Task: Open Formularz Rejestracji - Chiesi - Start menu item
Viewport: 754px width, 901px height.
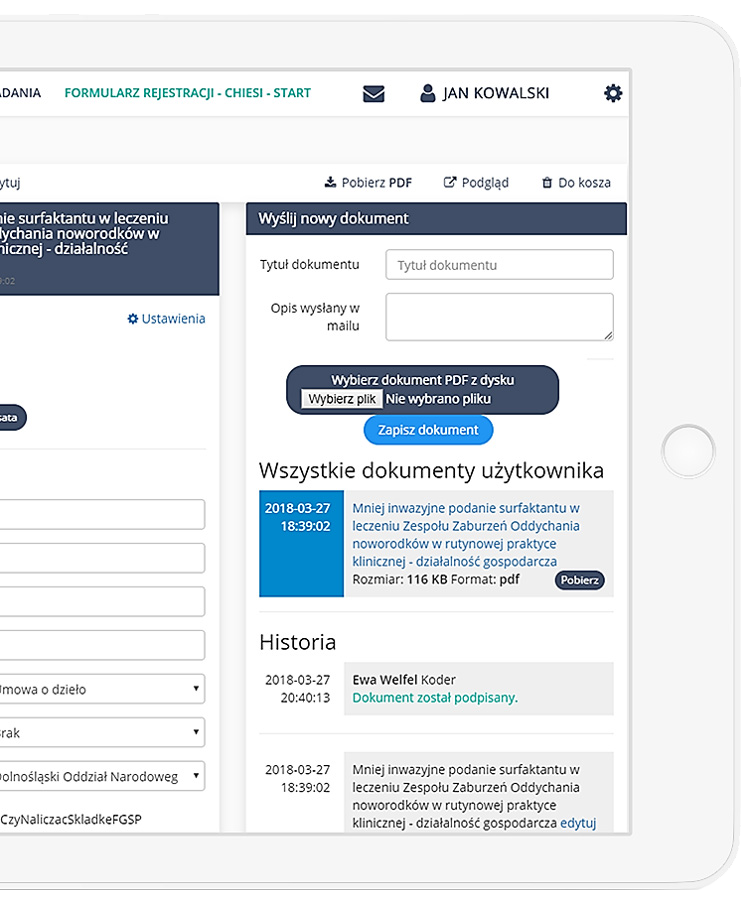Action: click(x=187, y=93)
